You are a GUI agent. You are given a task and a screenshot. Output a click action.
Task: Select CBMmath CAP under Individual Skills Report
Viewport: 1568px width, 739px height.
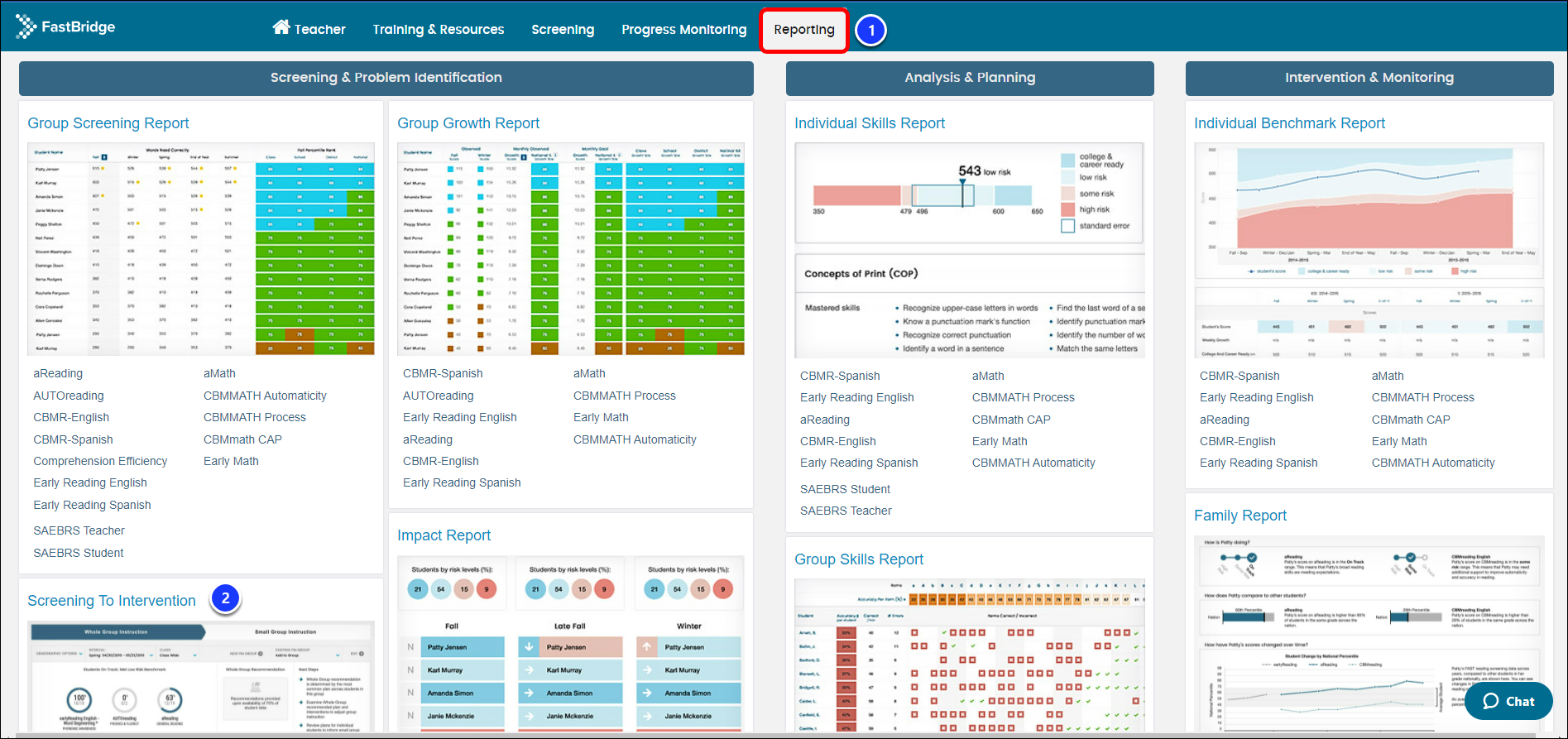1011,420
